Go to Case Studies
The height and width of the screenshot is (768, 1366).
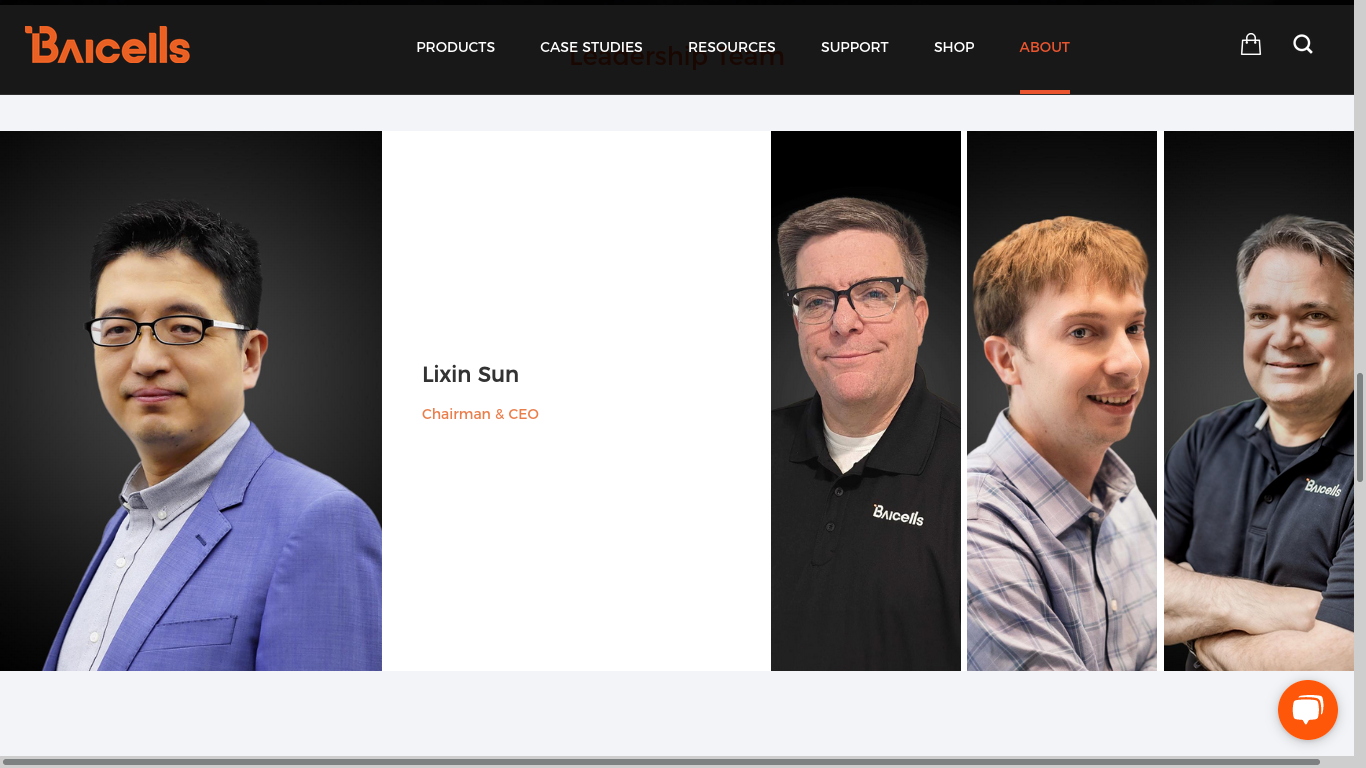(591, 47)
